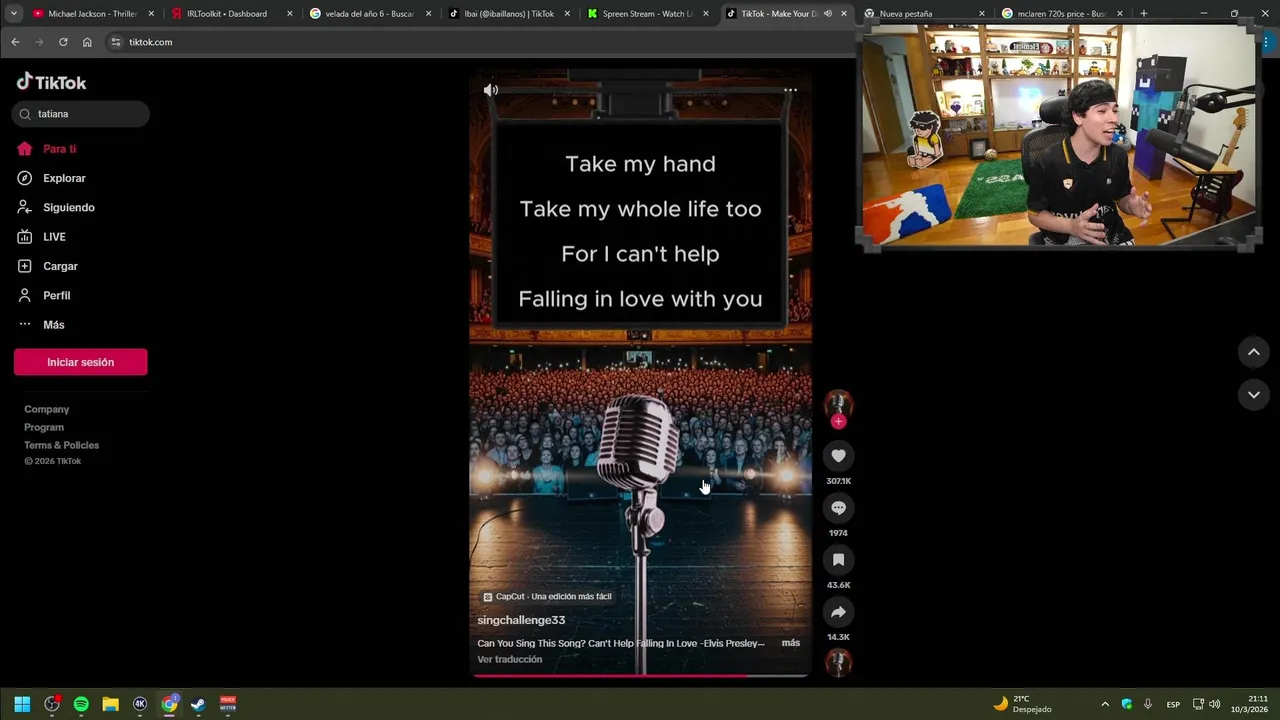This screenshot has height=720, width=1280.
Task: Expand the caption with más
Action: [791, 643]
